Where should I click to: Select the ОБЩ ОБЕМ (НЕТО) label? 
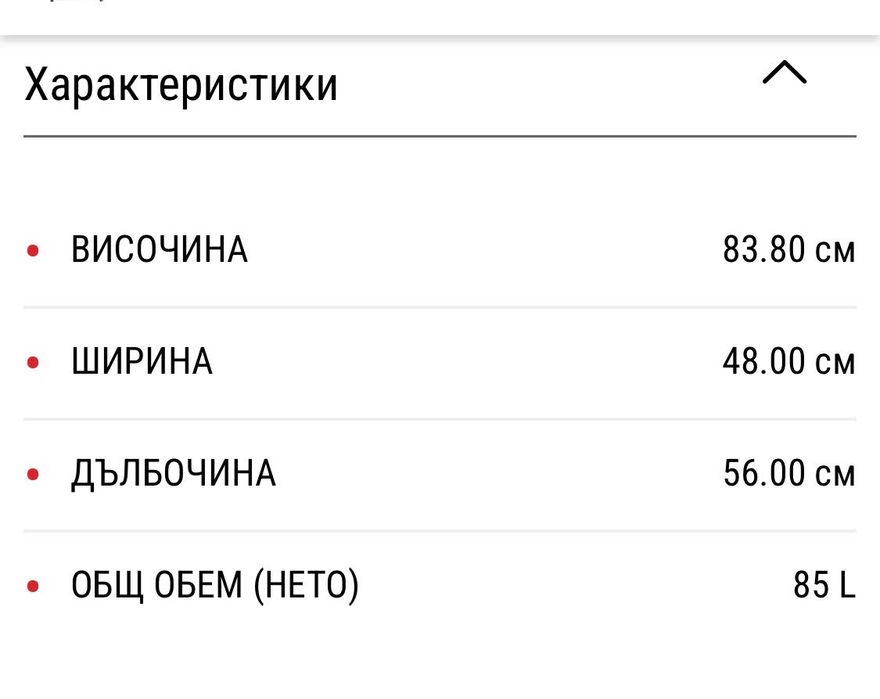pos(214,585)
